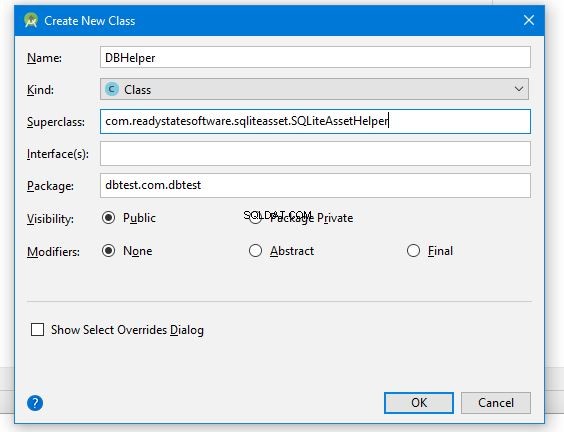This screenshot has width=564, height=432.
Task: Click the Android Studio logo in title bar
Action: (31, 20)
